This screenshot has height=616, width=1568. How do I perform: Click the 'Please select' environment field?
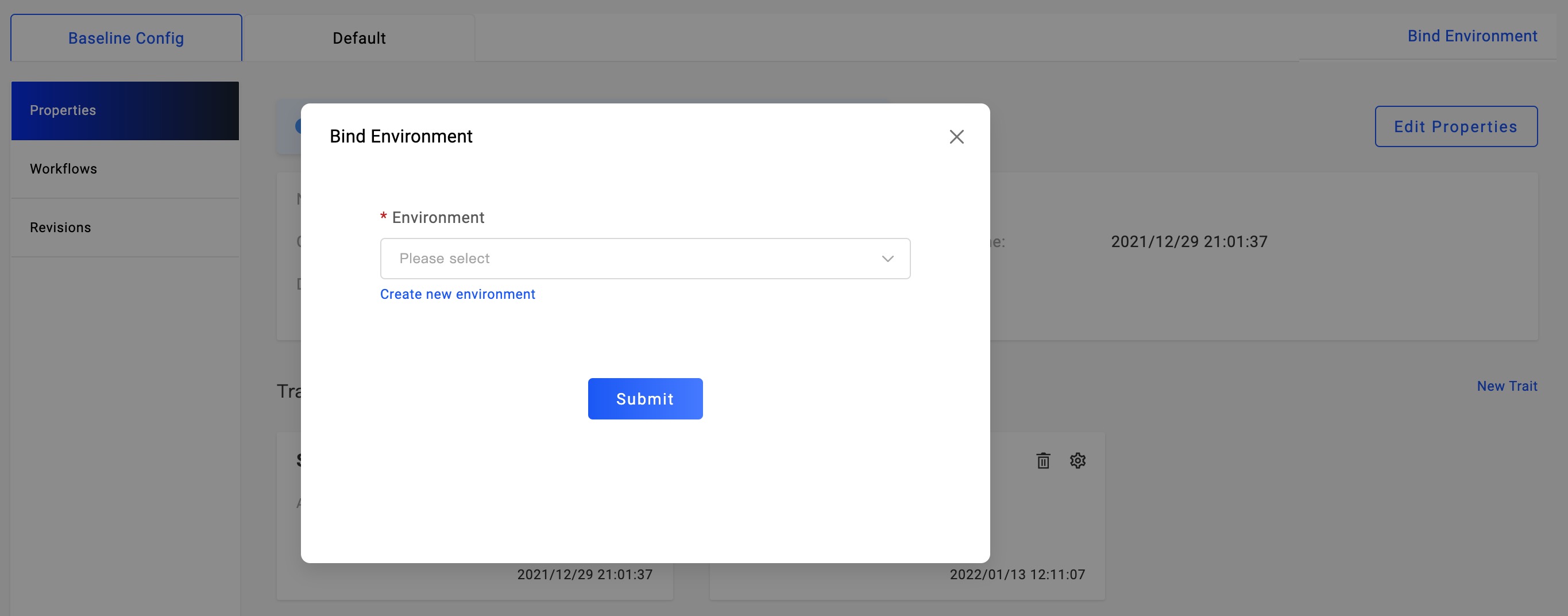[x=633, y=259]
